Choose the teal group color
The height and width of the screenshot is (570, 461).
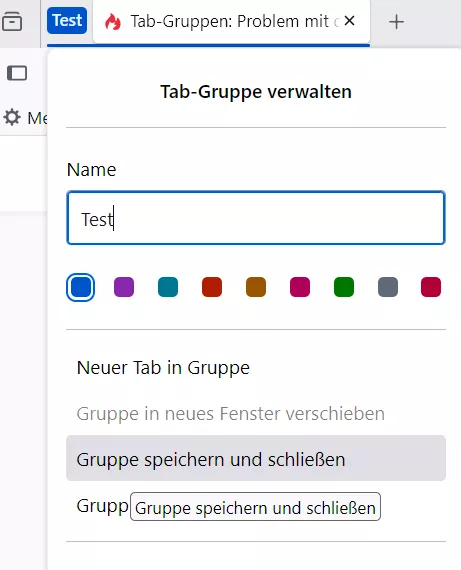pyautogui.click(x=168, y=287)
